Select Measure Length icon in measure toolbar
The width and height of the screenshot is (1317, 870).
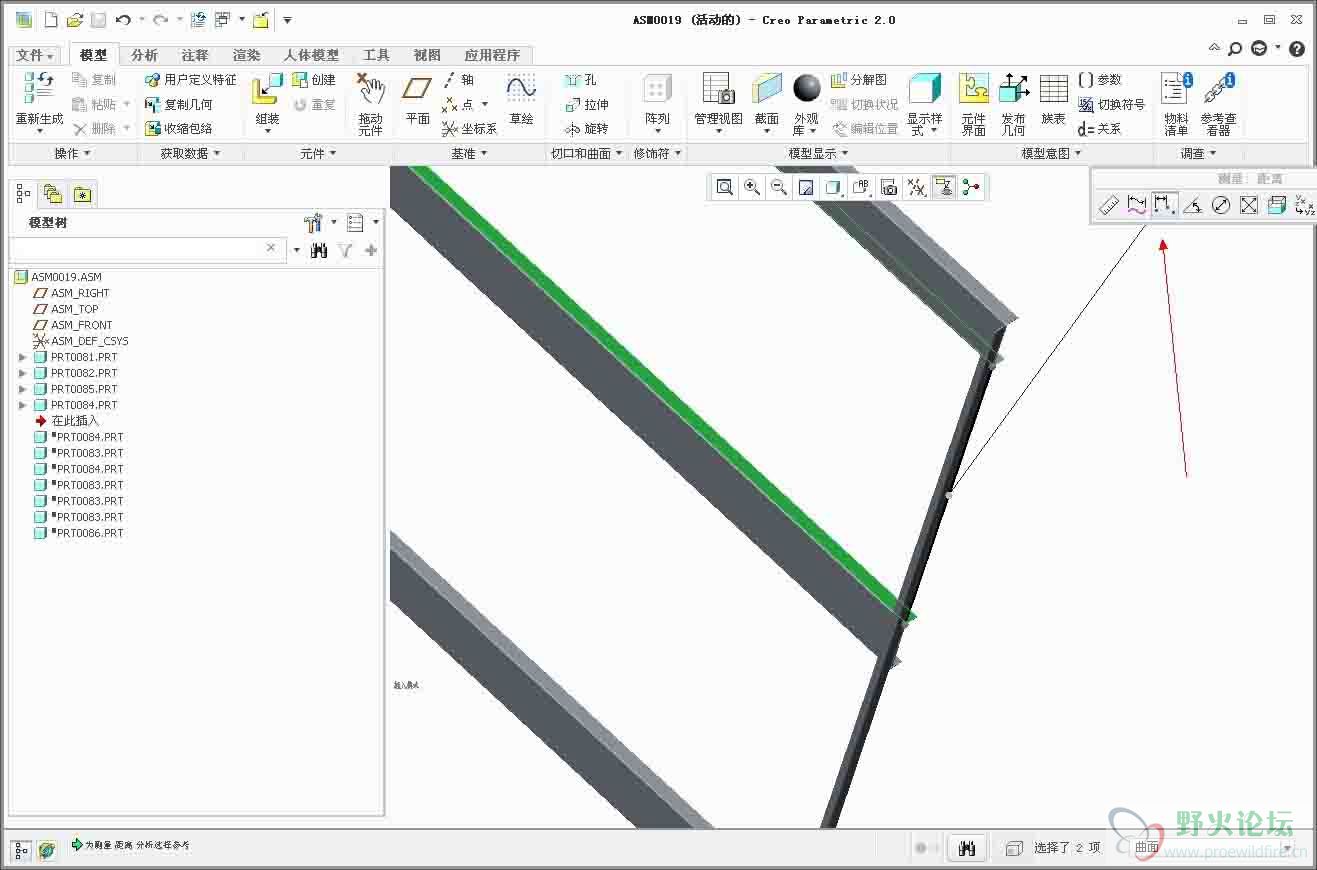pyautogui.click(x=1136, y=205)
